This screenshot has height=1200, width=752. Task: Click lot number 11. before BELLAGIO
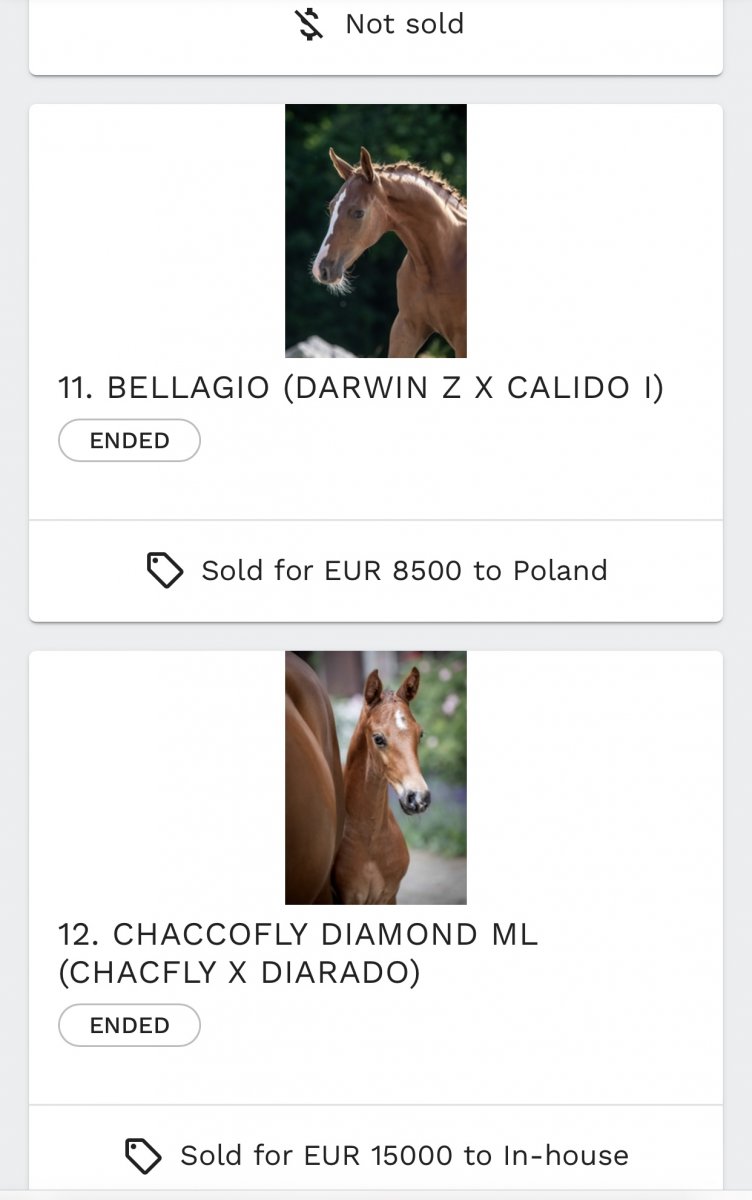coord(77,388)
